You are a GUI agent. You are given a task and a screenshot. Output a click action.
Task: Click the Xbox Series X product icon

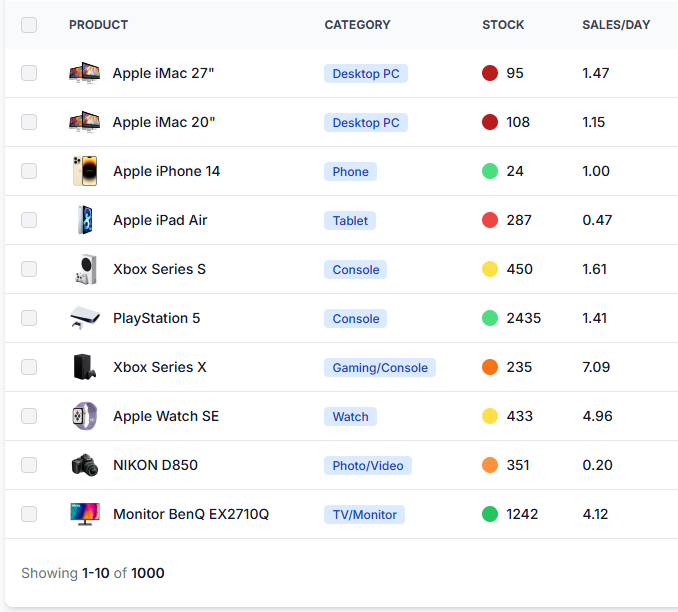click(84, 367)
